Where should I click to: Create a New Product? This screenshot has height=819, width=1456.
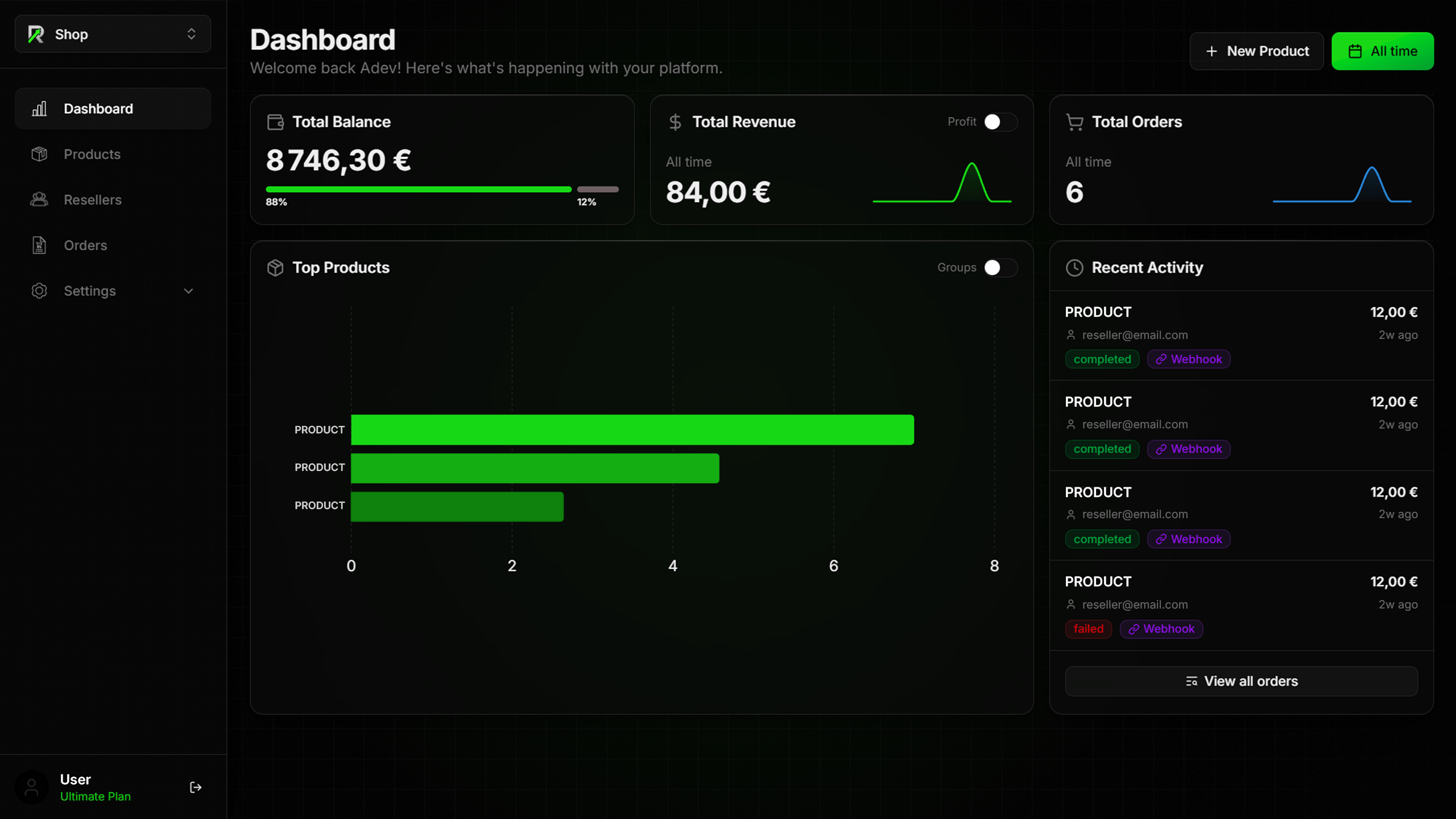tap(1256, 51)
